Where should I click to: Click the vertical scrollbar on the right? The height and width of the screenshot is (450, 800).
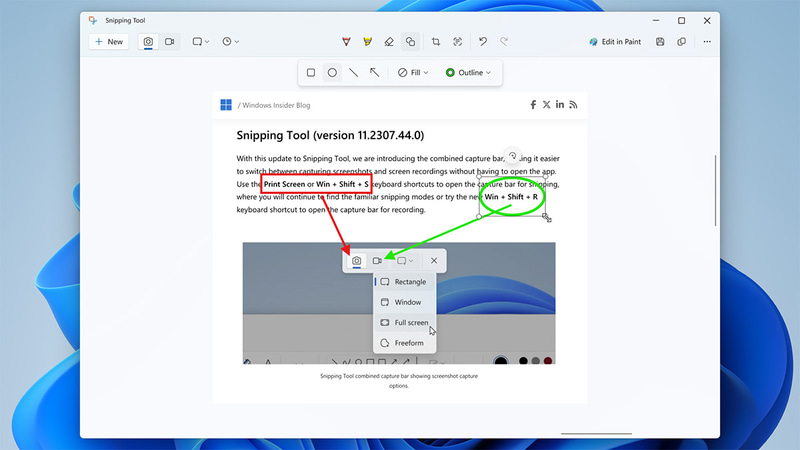point(715,190)
